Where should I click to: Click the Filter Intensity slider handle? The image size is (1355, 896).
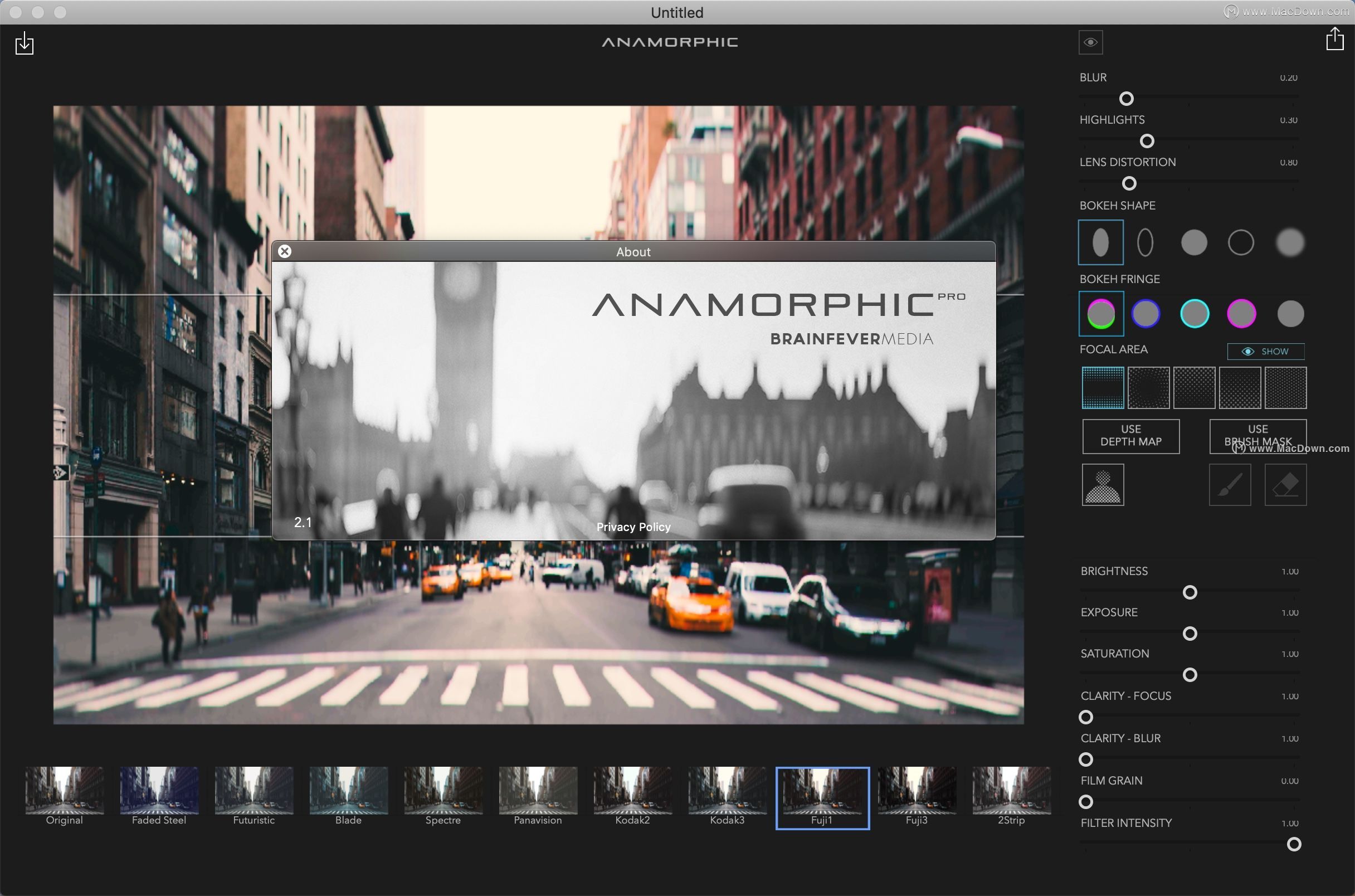1293,844
